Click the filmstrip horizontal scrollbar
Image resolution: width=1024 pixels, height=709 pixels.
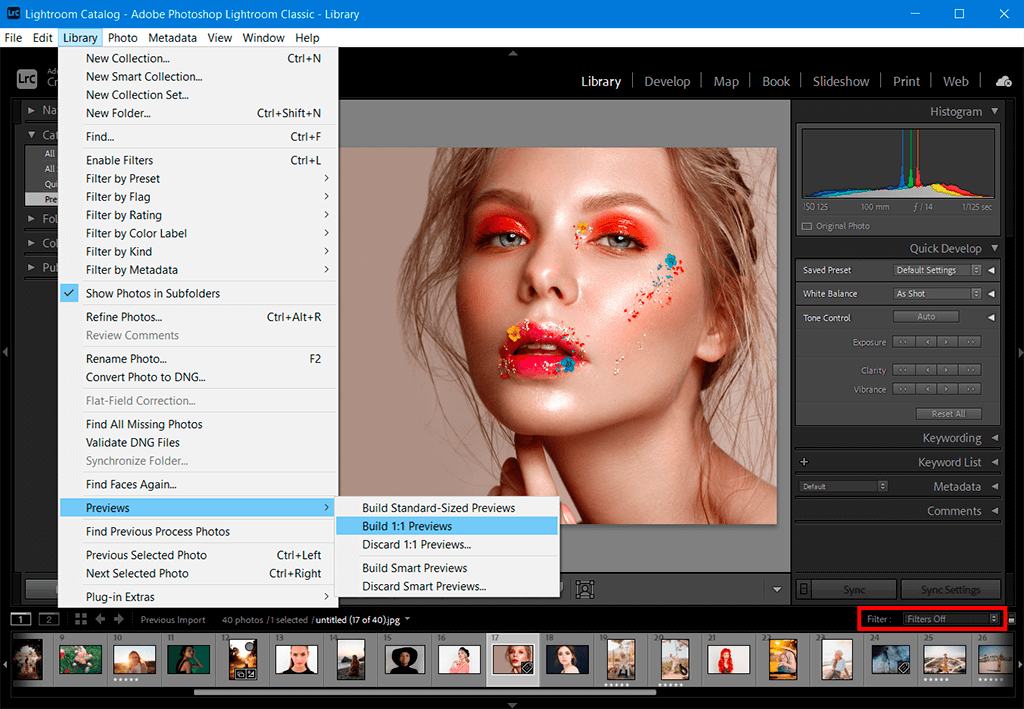(x=424, y=691)
